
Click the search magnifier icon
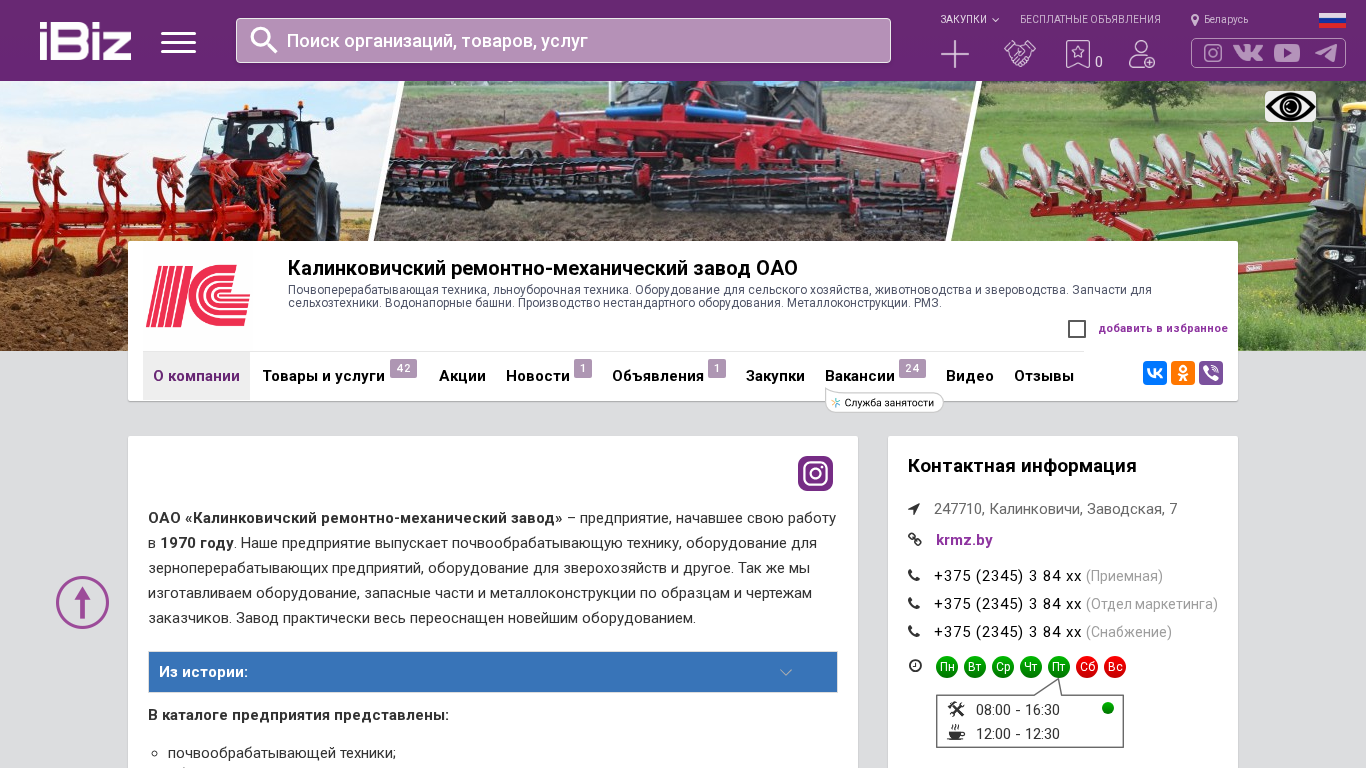pos(264,40)
